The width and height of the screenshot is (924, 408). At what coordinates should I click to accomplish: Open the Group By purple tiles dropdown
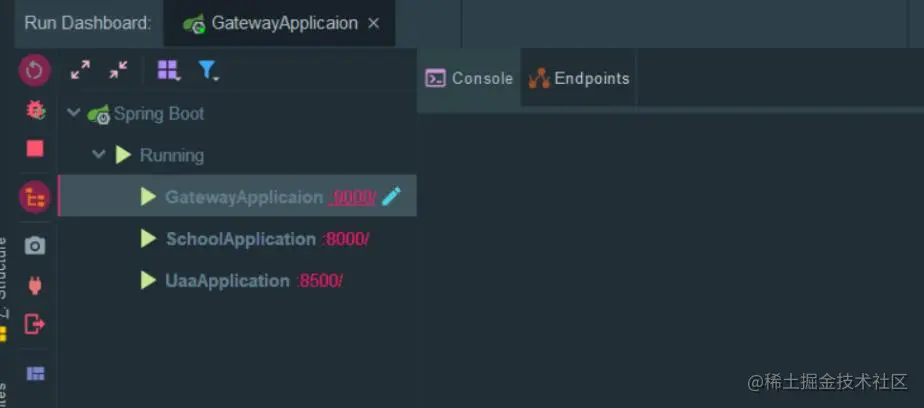[169, 70]
